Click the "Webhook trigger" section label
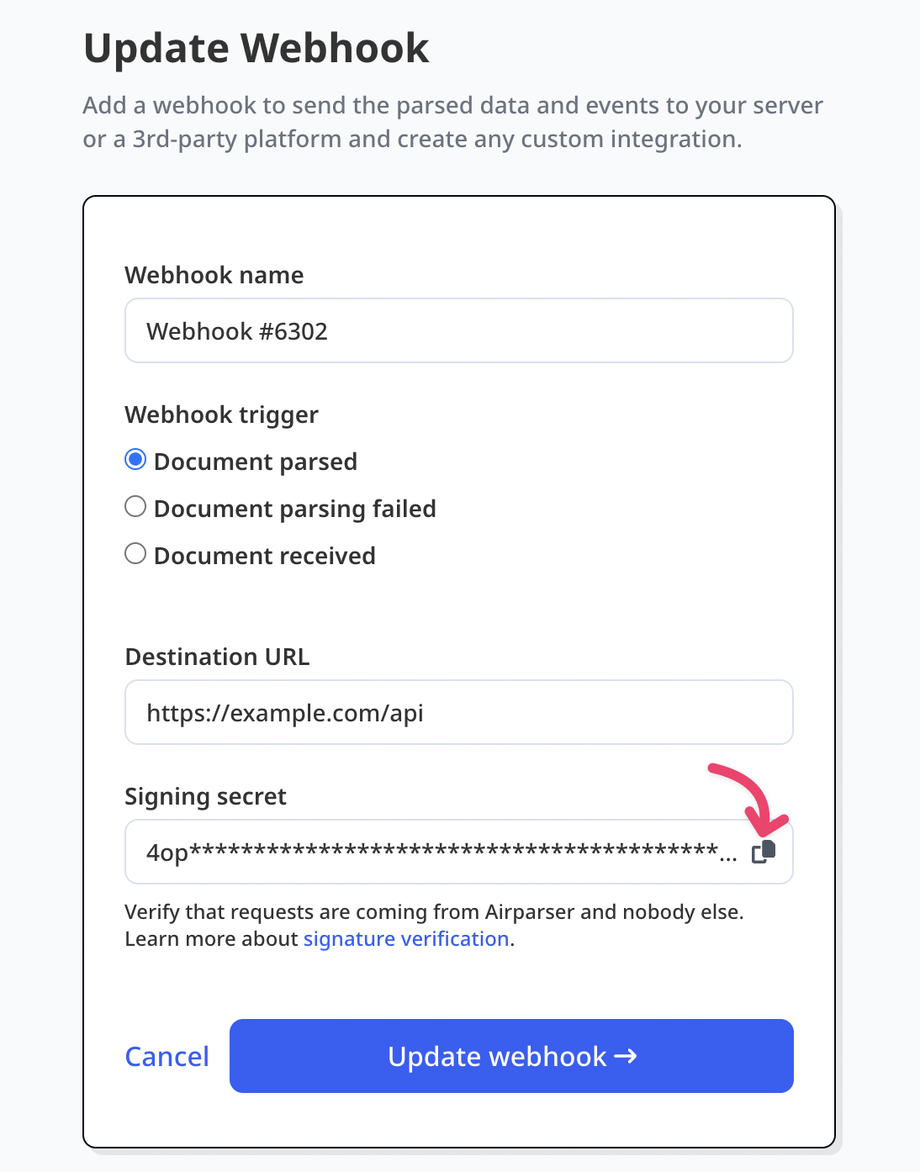 [221, 414]
